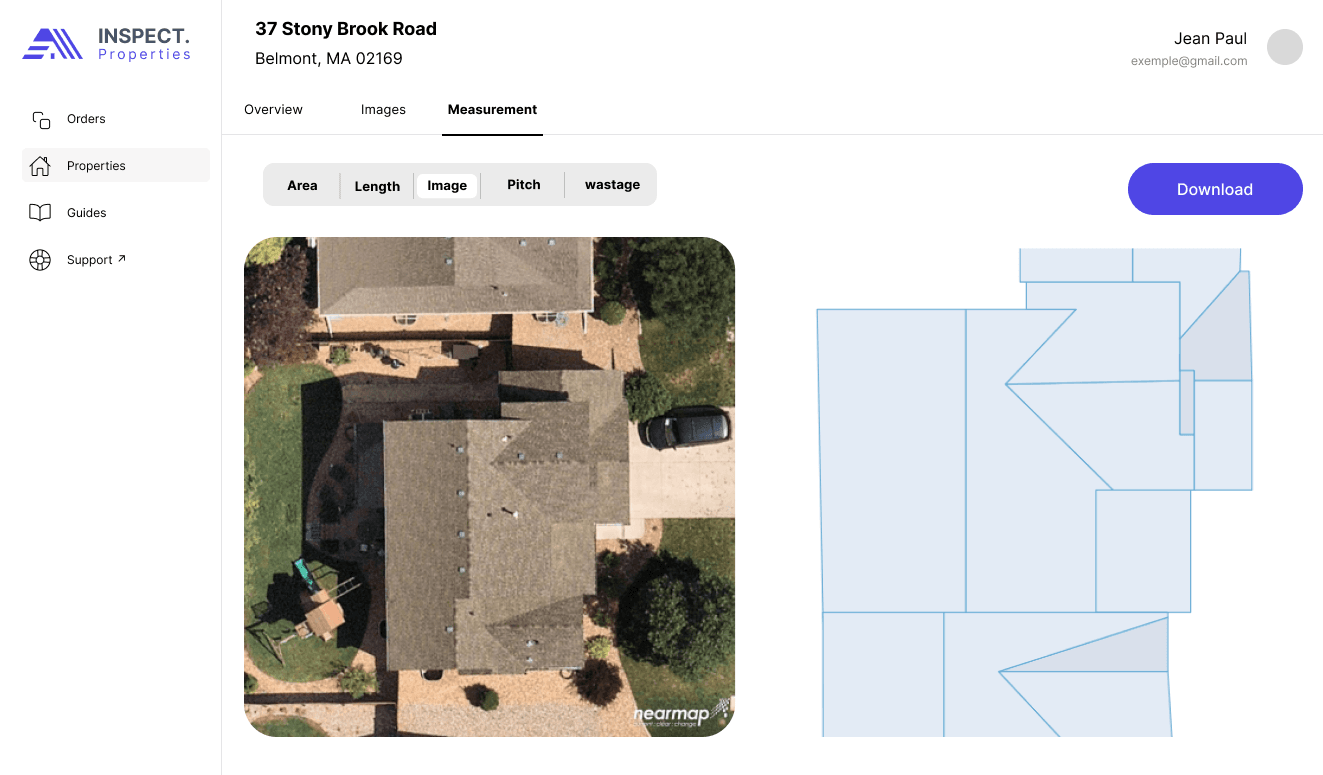Click the Guides book icon
The width and height of the screenshot is (1323, 775).
pyautogui.click(x=40, y=213)
